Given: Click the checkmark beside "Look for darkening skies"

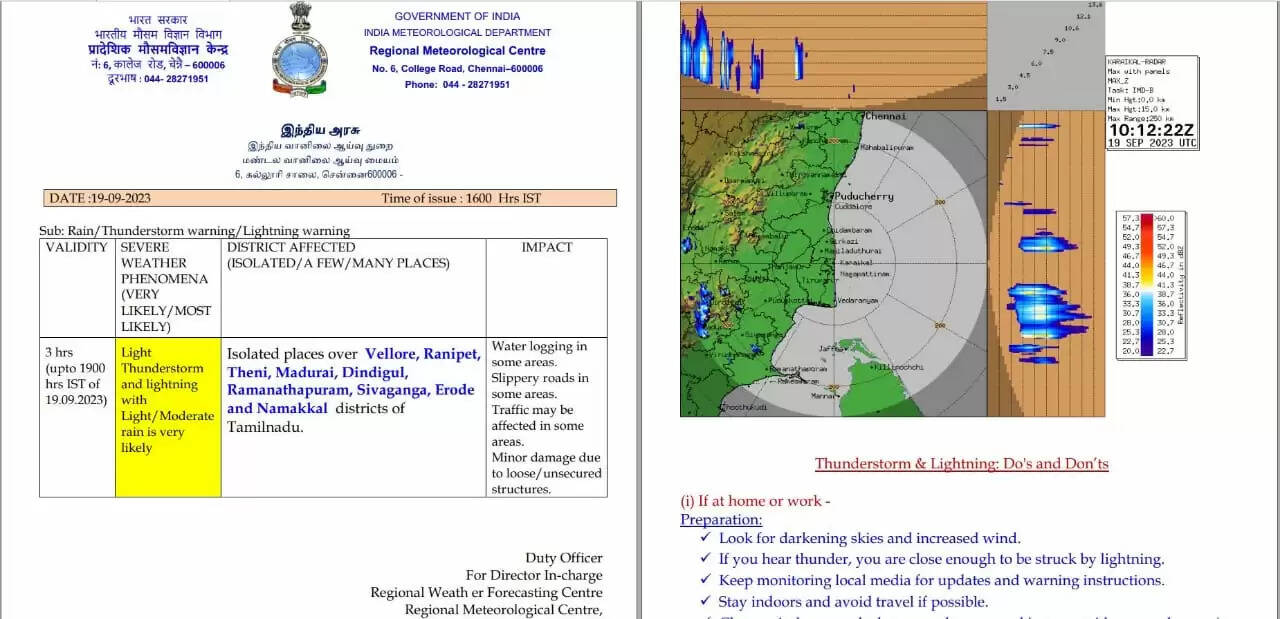Looking at the screenshot, I should click(707, 538).
